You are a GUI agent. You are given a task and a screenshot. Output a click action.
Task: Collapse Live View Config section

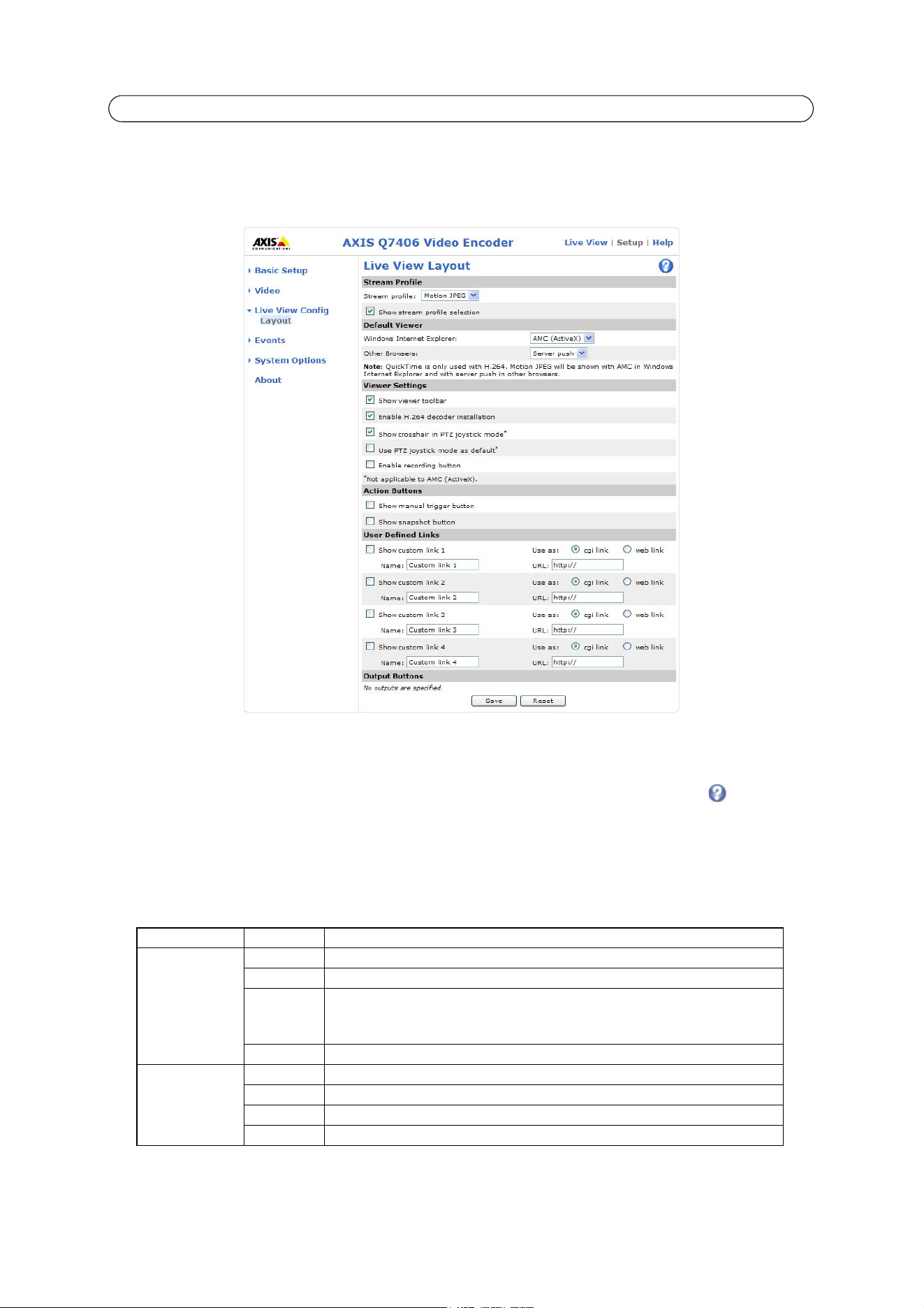pyautogui.click(x=291, y=310)
